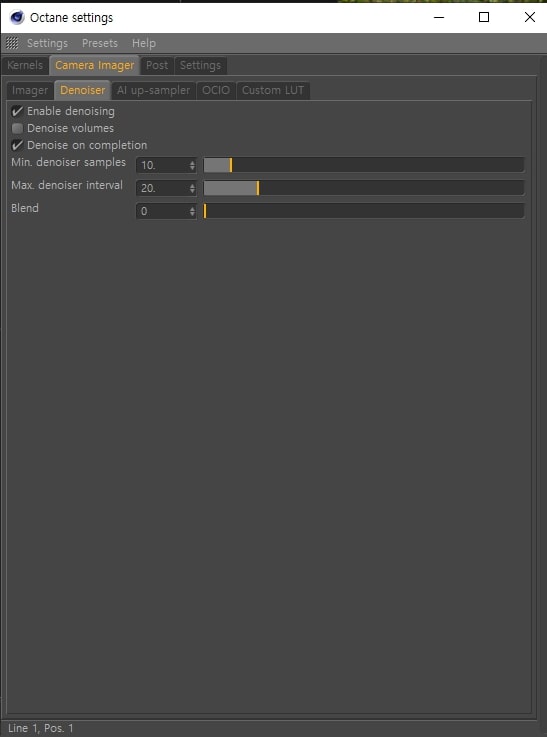The image size is (547, 737).
Task: Switch to the Post tab
Action: coord(157,65)
